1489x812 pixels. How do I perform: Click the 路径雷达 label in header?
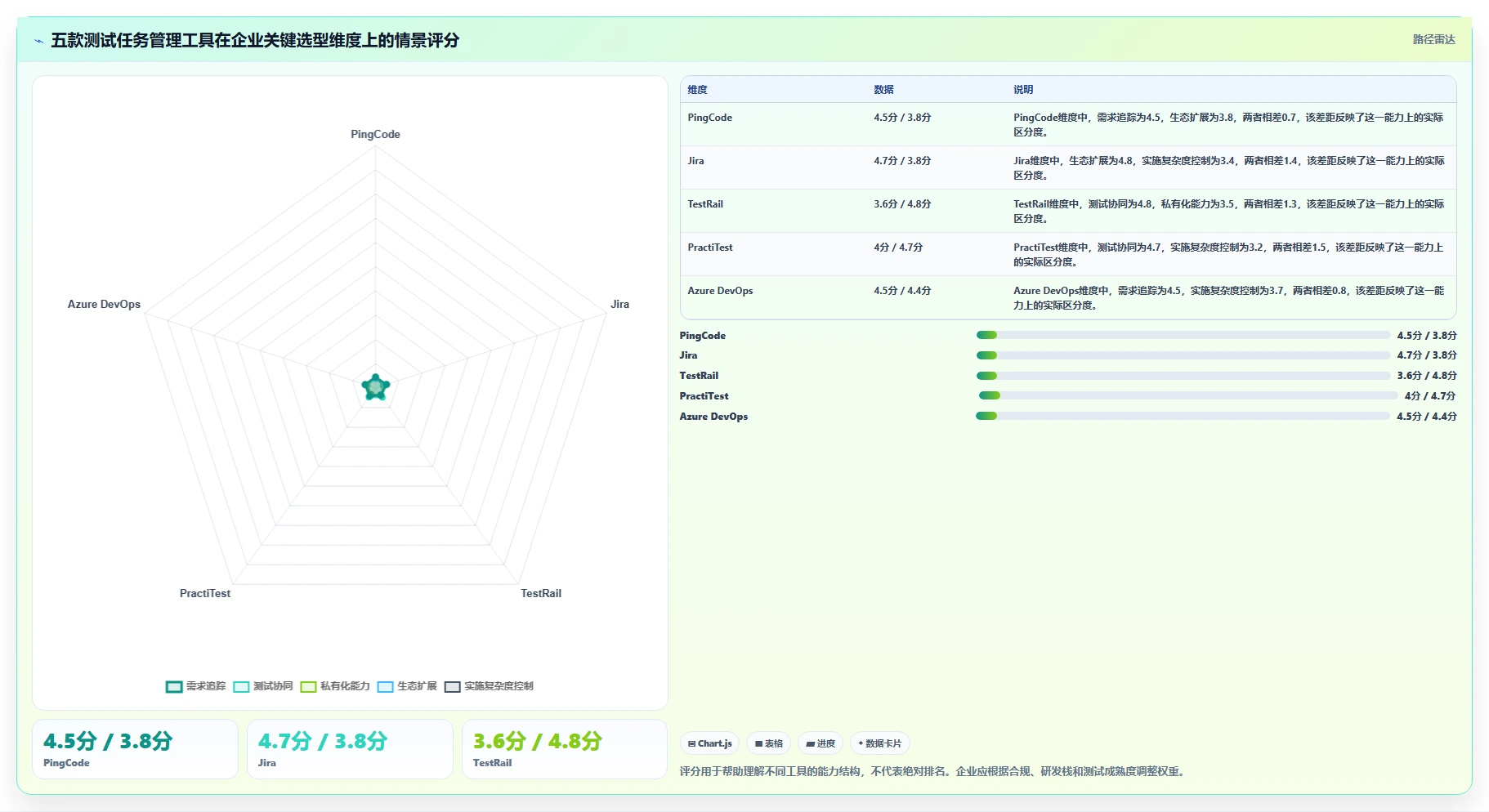point(1433,39)
